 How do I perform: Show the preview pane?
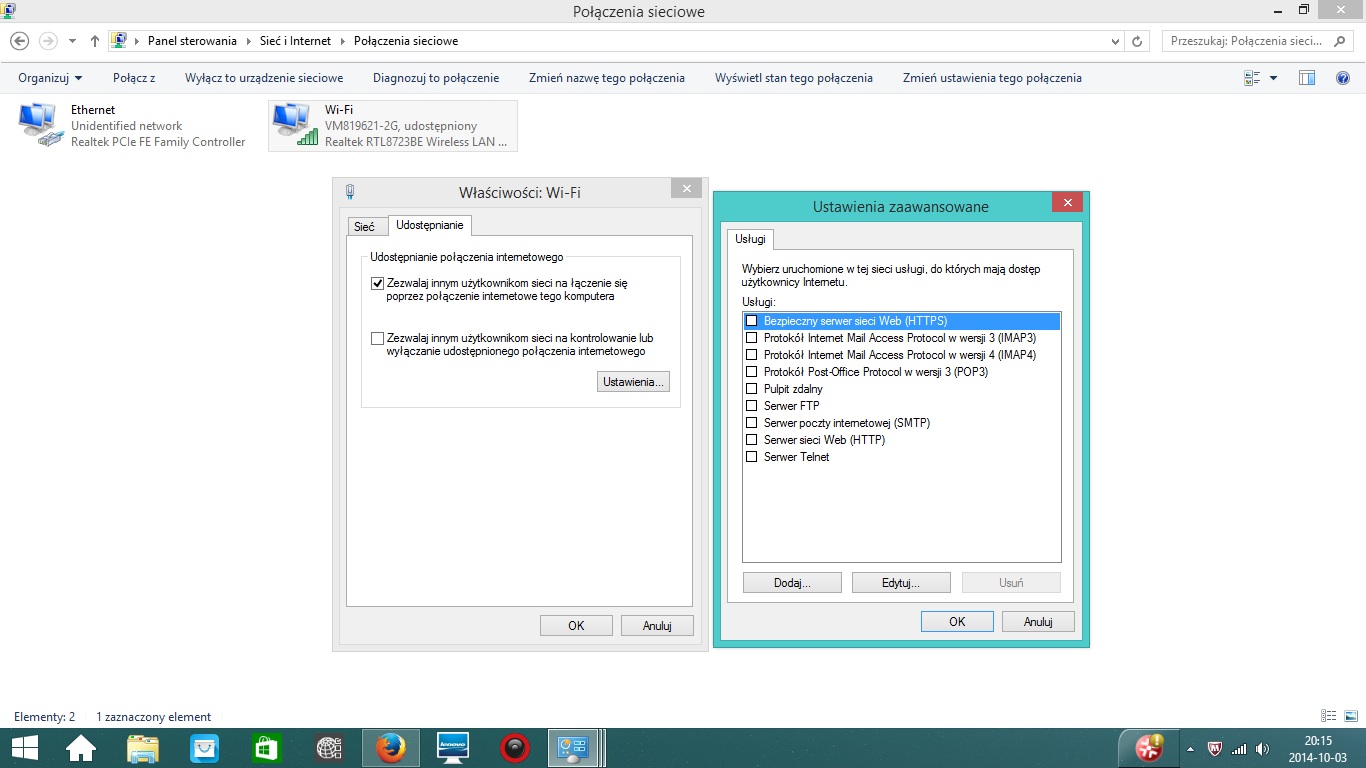coord(1307,78)
